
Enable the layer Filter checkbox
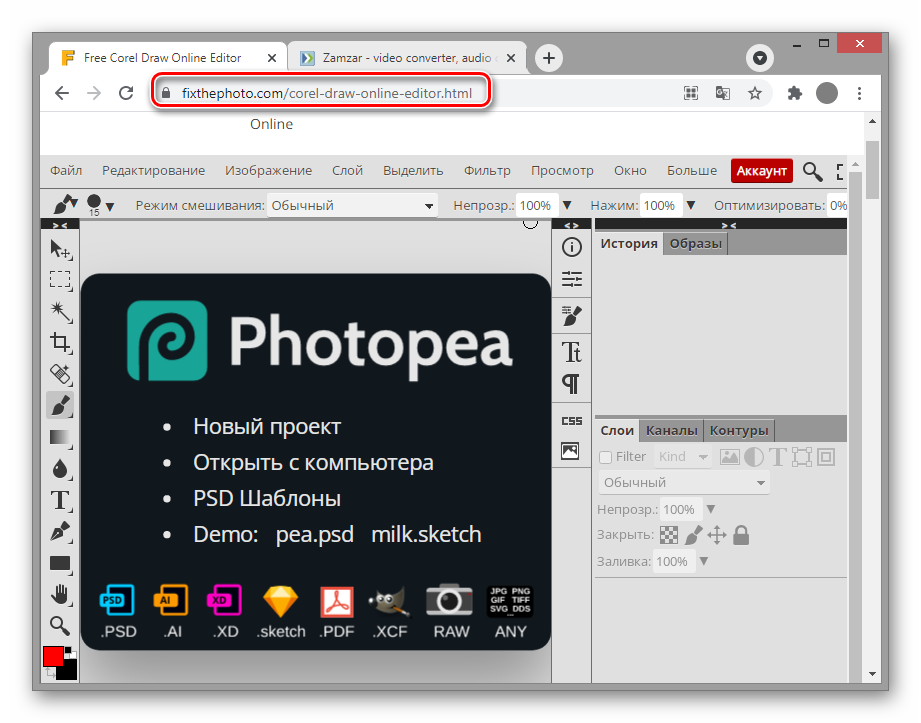click(x=605, y=458)
